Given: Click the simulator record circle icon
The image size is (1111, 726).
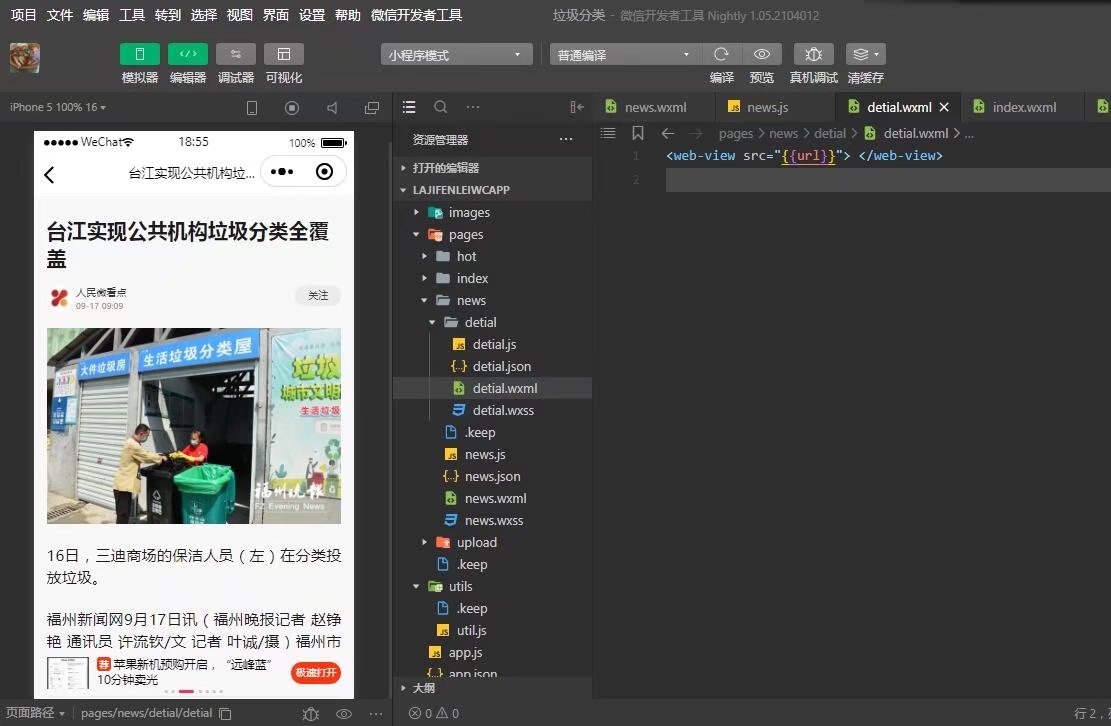Looking at the screenshot, I should point(292,108).
